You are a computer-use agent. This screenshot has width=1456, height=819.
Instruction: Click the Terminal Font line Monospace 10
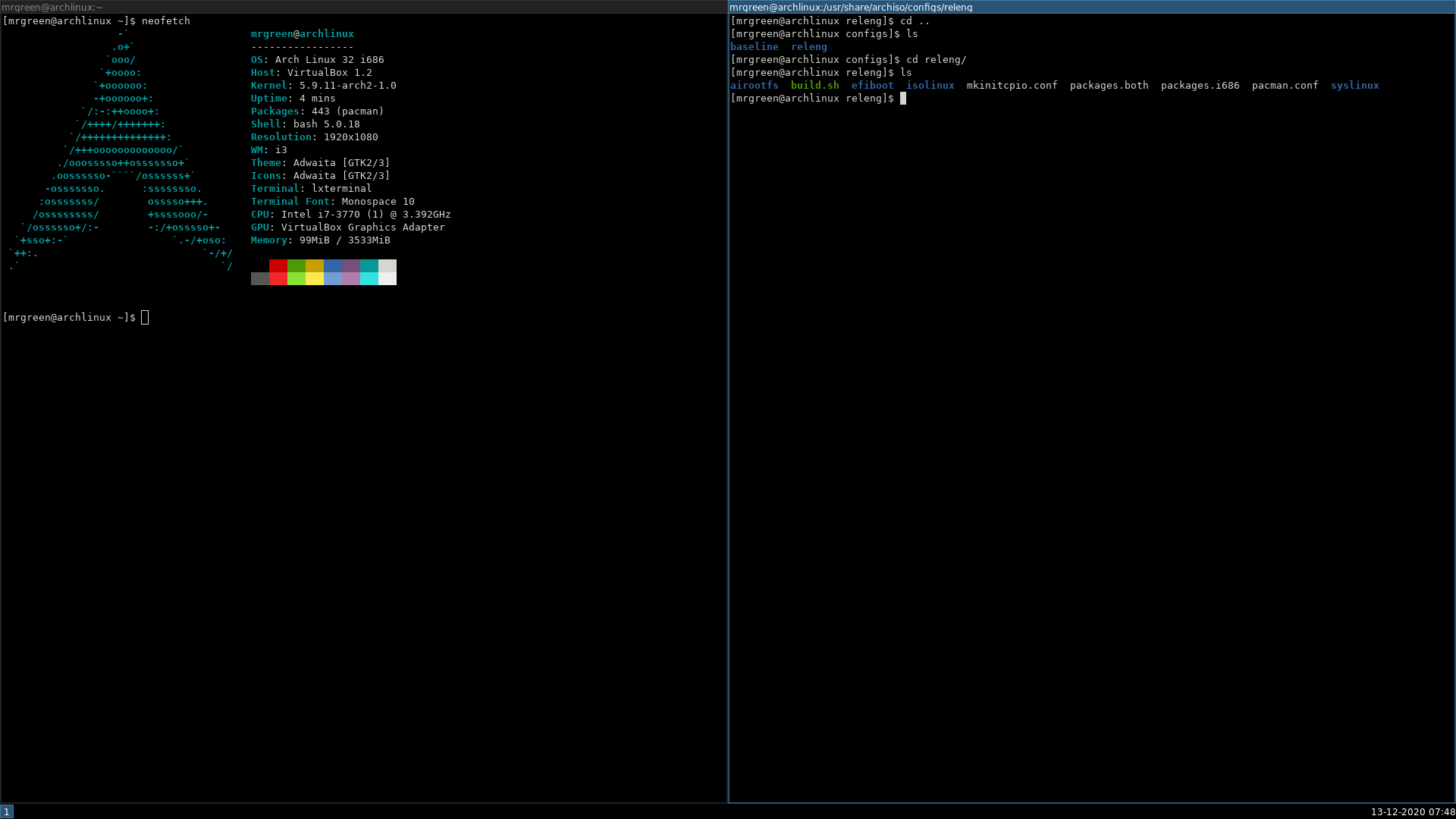pyautogui.click(x=333, y=202)
